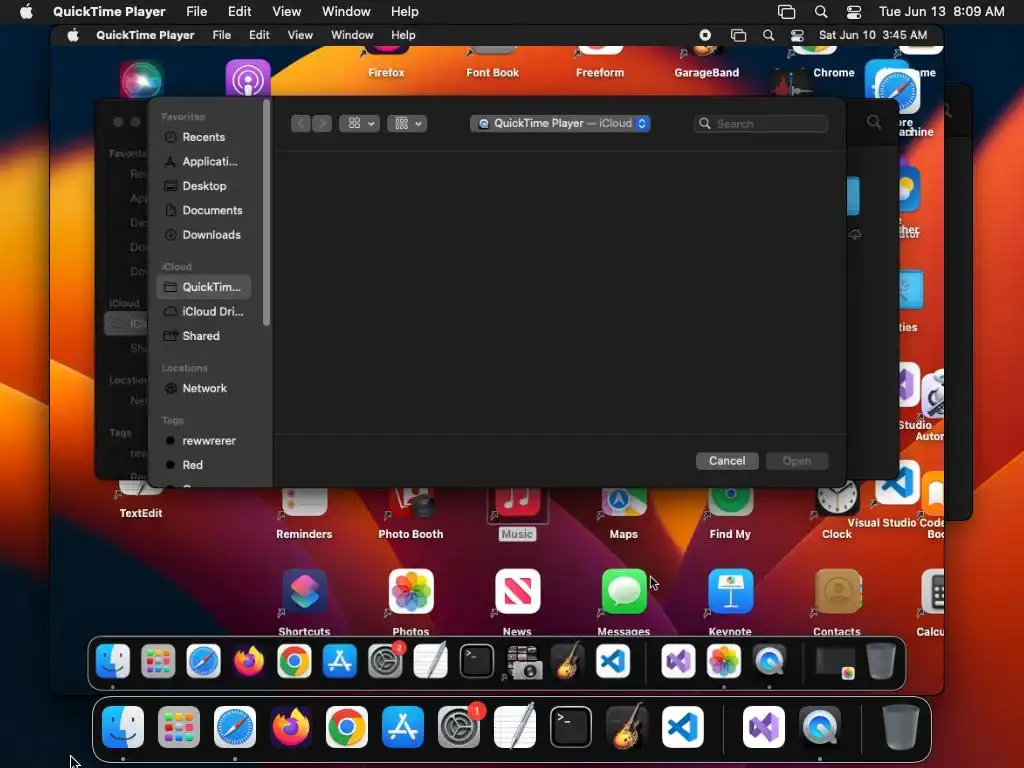Open App Store in the larger outer dock
The height and width of the screenshot is (768, 1024).
coord(403,727)
